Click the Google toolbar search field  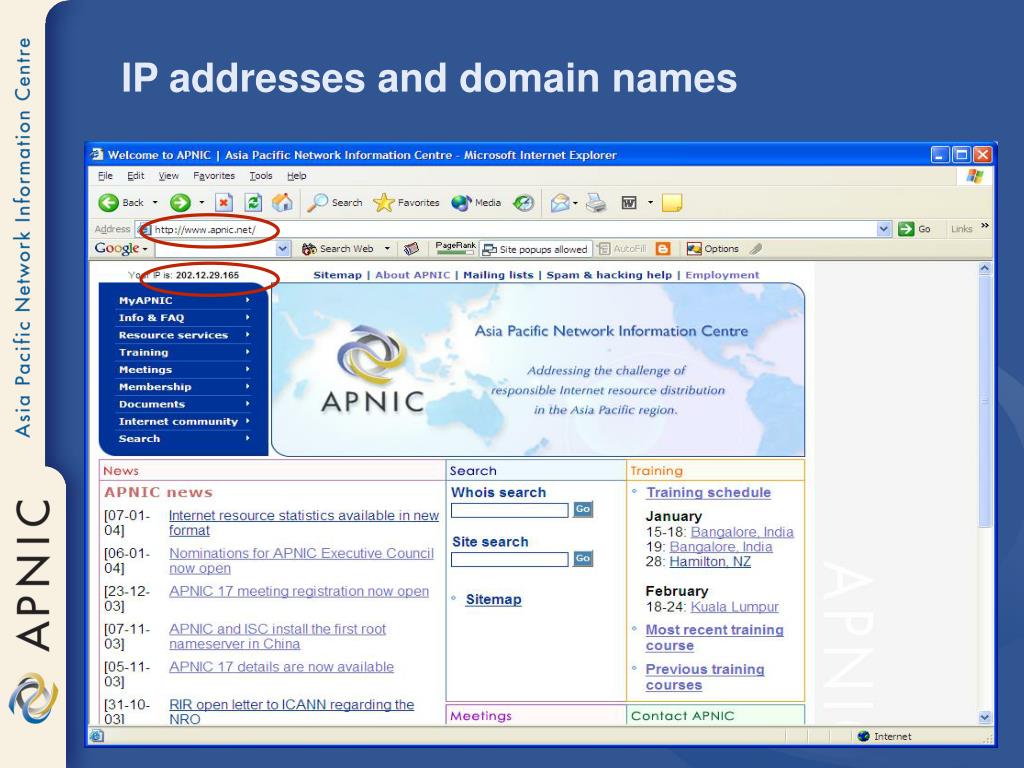tap(216, 249)
